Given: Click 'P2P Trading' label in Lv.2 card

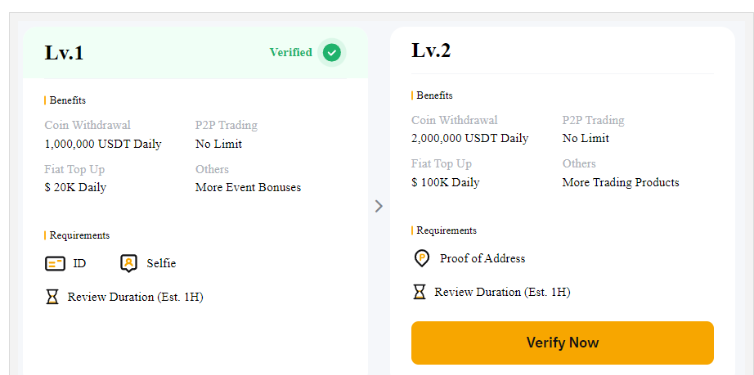Looking at the screenshot, I should [593, 120].
